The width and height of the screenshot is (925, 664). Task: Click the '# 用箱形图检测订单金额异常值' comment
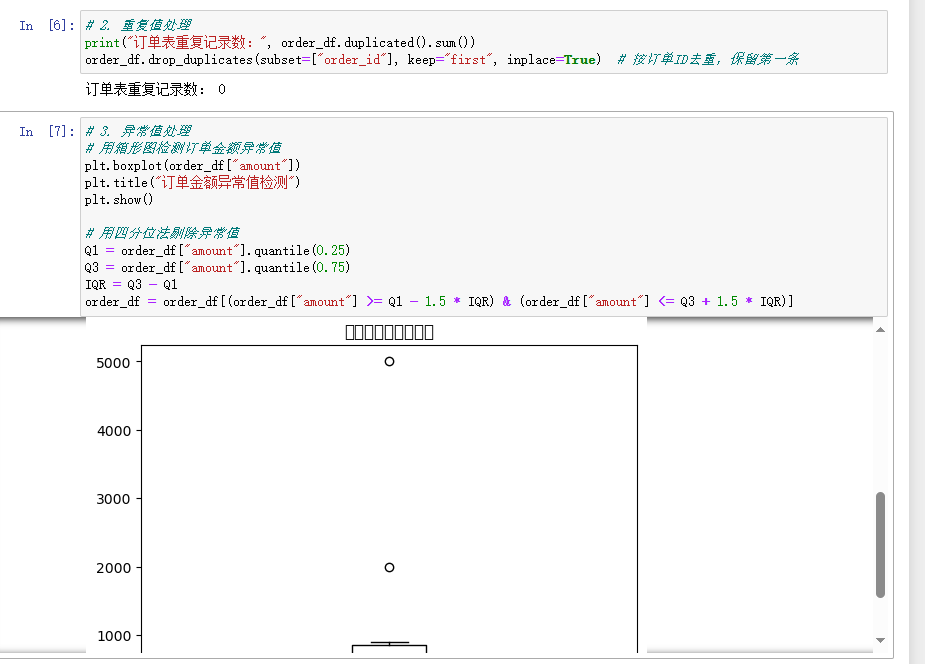coord(183,148)
